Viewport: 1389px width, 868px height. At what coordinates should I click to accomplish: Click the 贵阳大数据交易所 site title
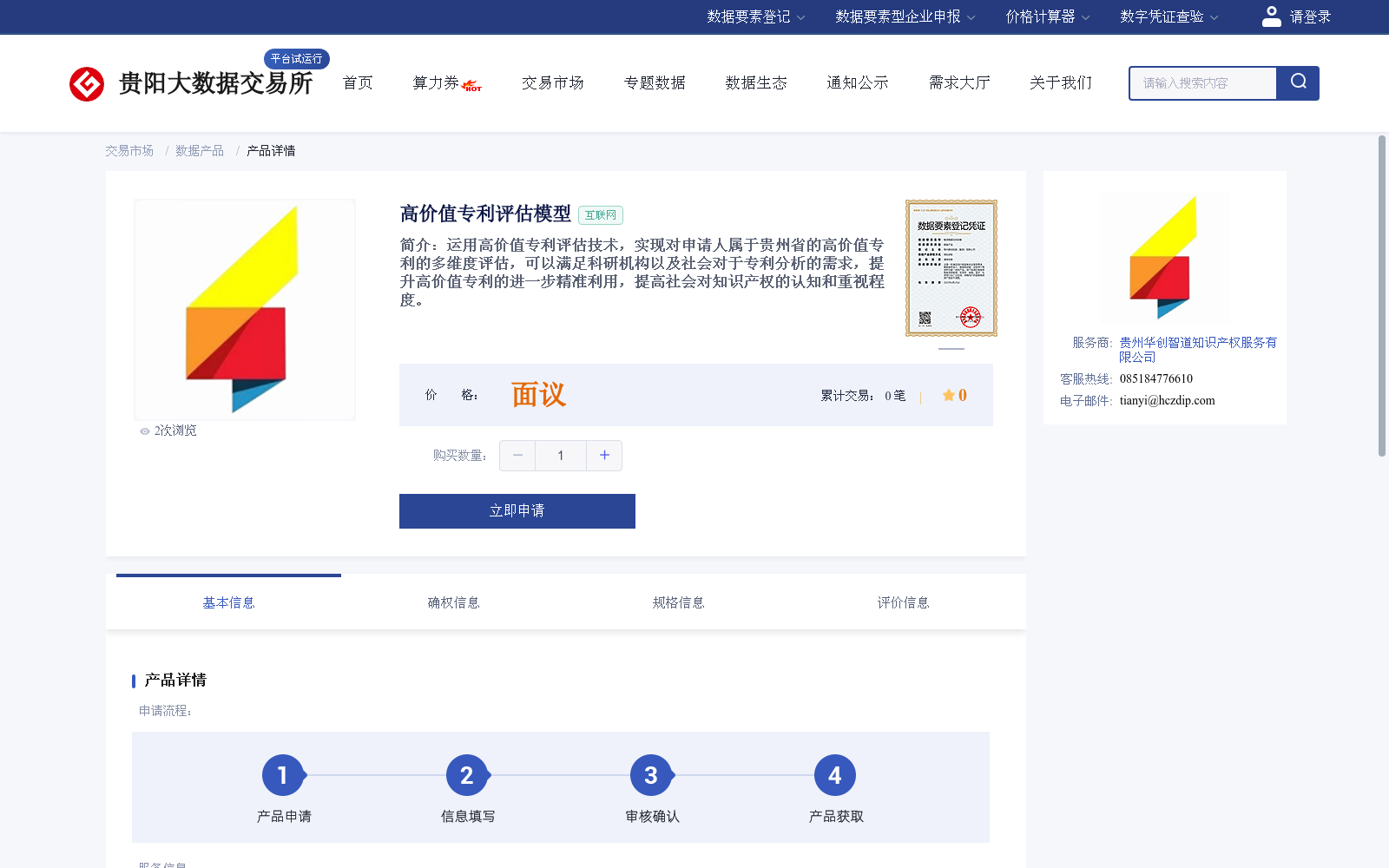click(x=215, y=83)
